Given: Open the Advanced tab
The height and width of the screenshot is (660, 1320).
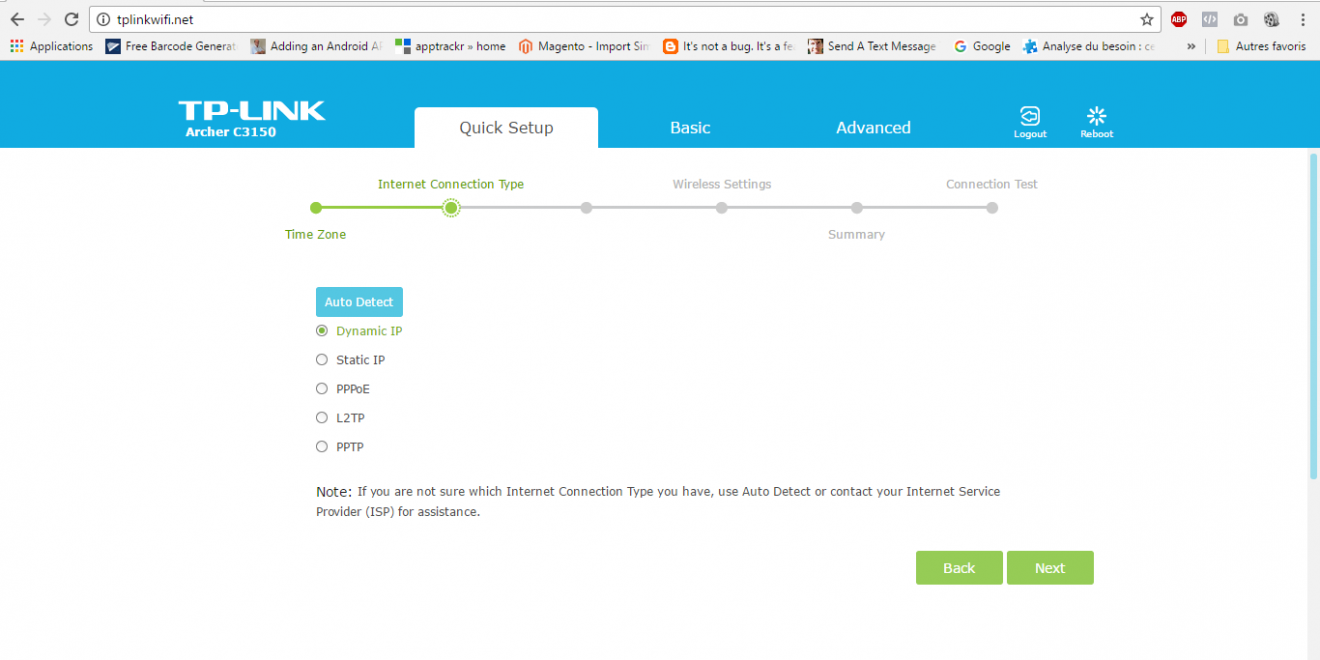Looking at the screenshot, I should tap(873, 128).
